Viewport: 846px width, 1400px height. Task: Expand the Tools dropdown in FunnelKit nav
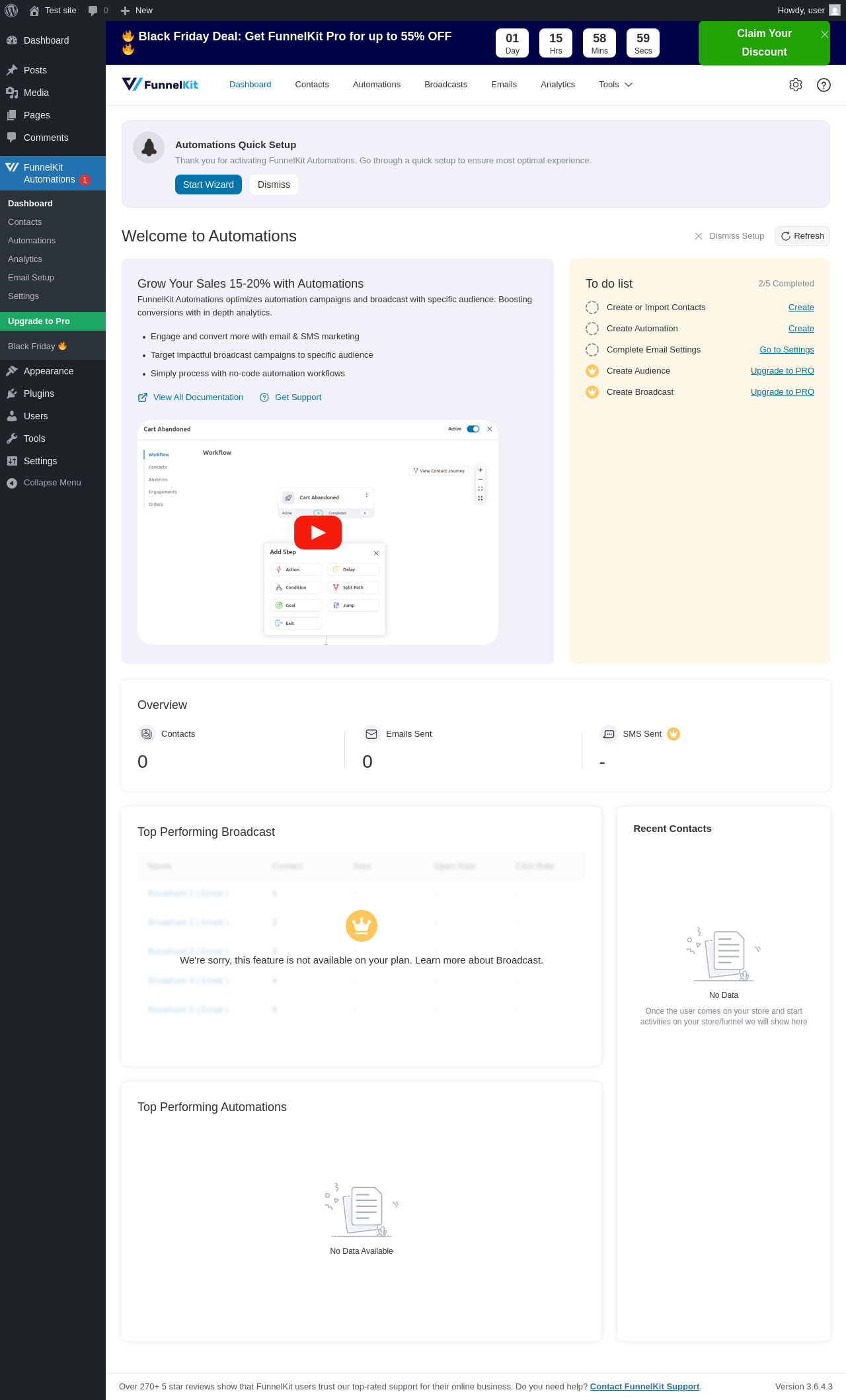615,85
